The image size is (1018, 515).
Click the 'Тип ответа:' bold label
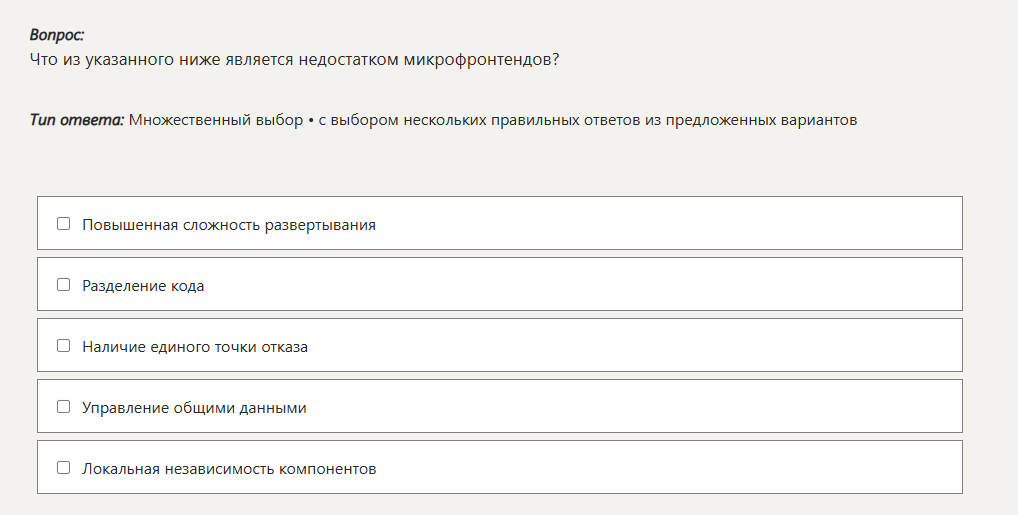77,120
